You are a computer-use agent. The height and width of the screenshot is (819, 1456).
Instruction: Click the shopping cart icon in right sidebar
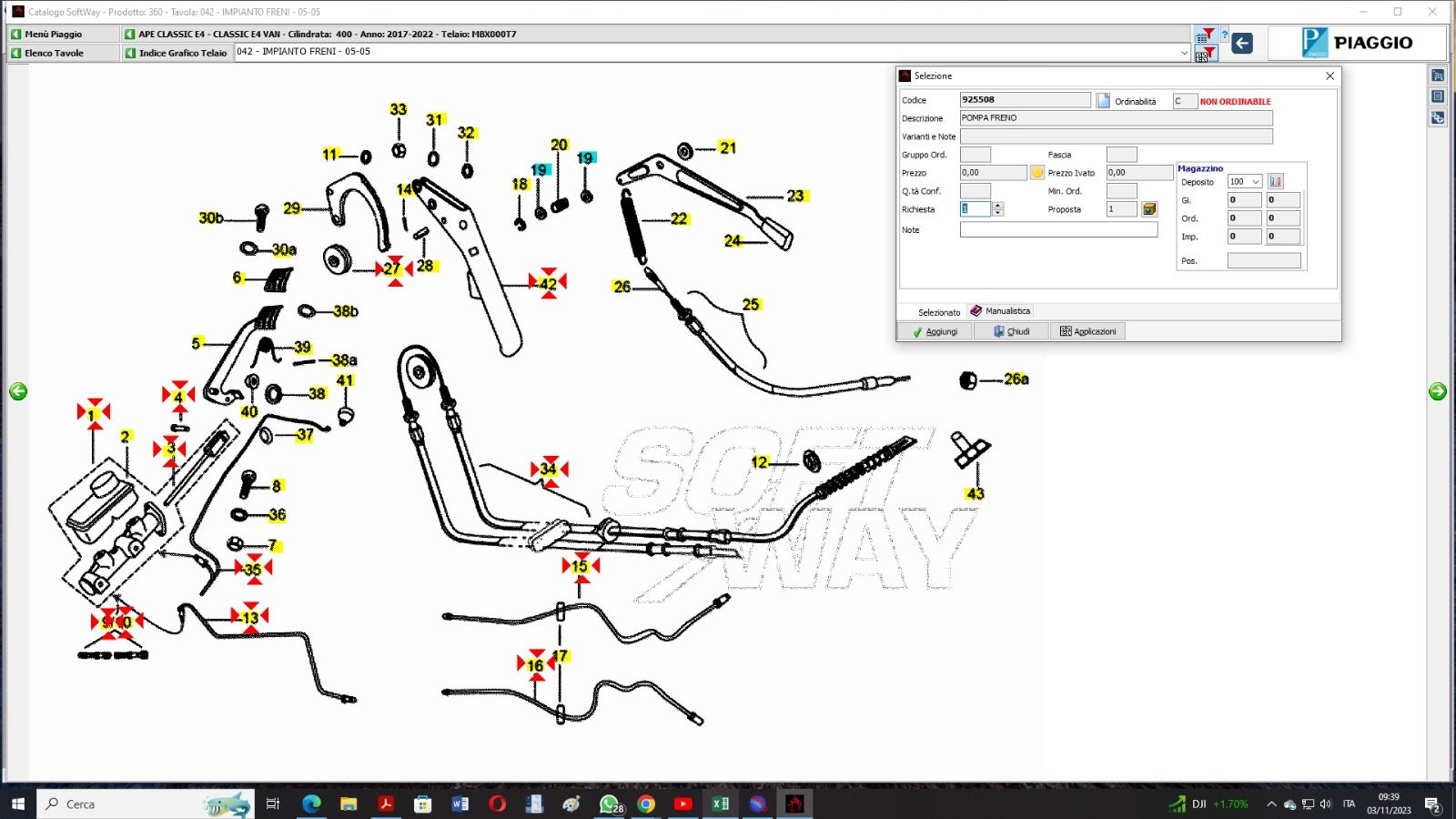tap(1438, 76)
